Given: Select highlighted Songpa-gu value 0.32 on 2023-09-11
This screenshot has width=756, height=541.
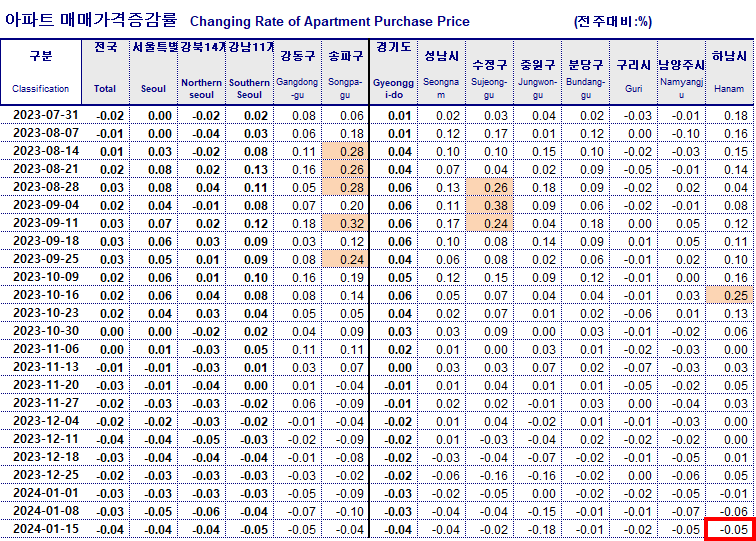Looking at the screenshot, I should (x=345, y=224).
